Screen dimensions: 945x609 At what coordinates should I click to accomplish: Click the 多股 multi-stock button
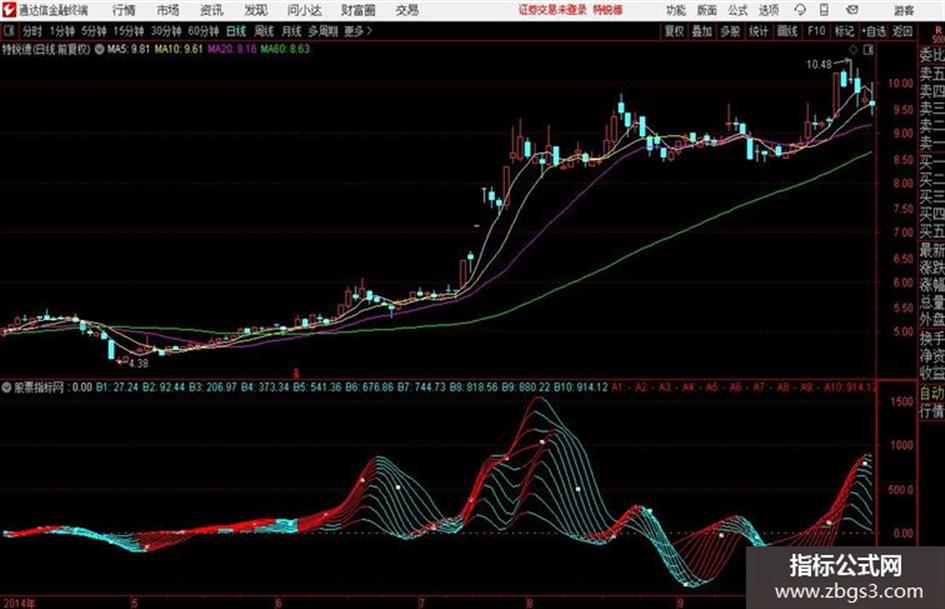click(730, 31)
